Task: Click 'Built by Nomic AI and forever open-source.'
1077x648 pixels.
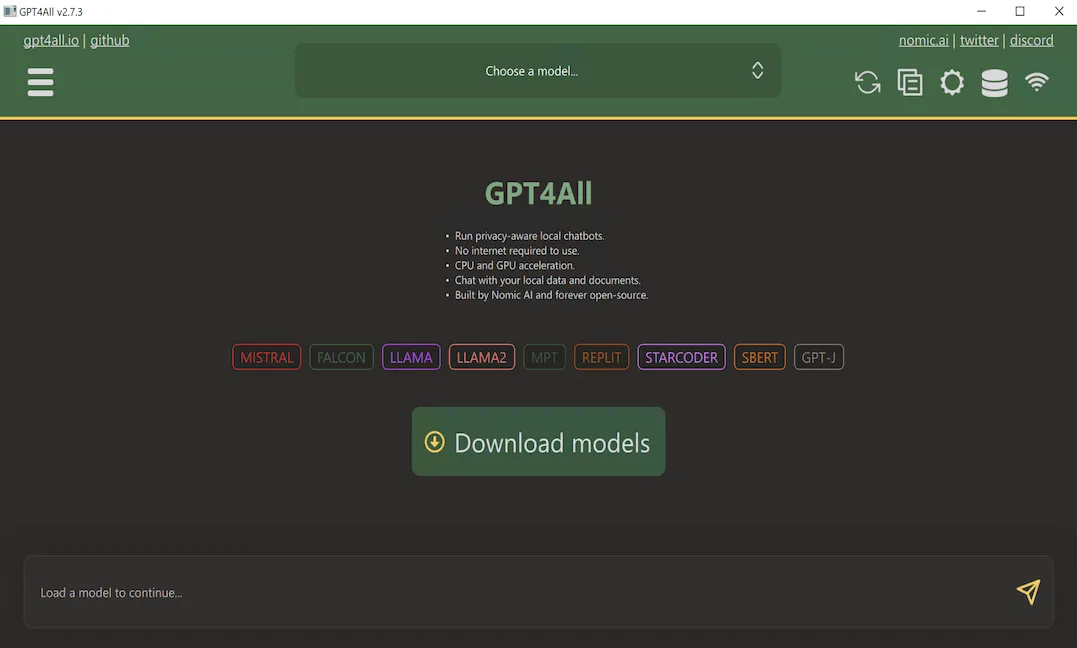Action: pyautogui.click(x=552, y=295)
